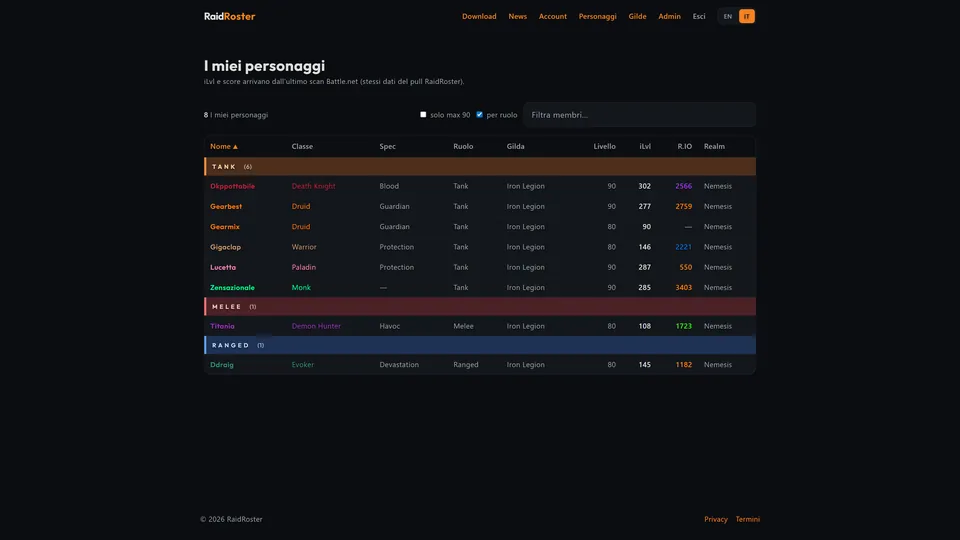Screen dimensions: 960x540
Task: Select Personaggi in the top navigation
Action: tap(597, 17)
